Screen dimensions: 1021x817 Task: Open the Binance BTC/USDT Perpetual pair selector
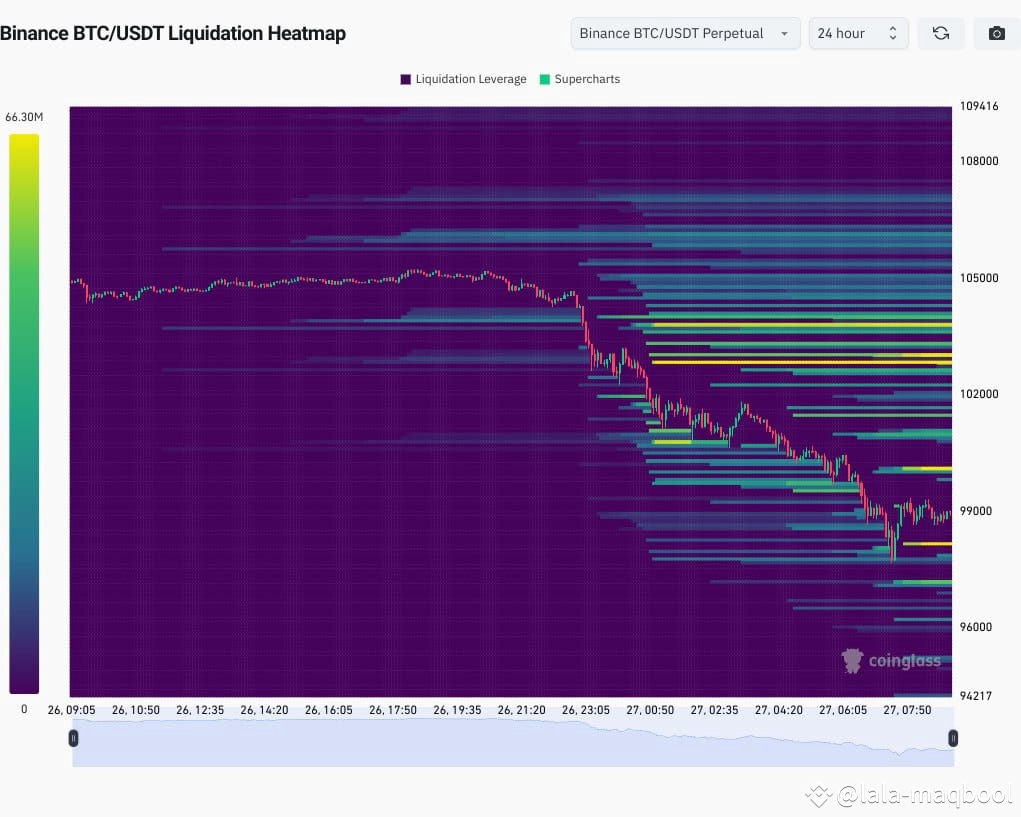click(x=685, y=33)
